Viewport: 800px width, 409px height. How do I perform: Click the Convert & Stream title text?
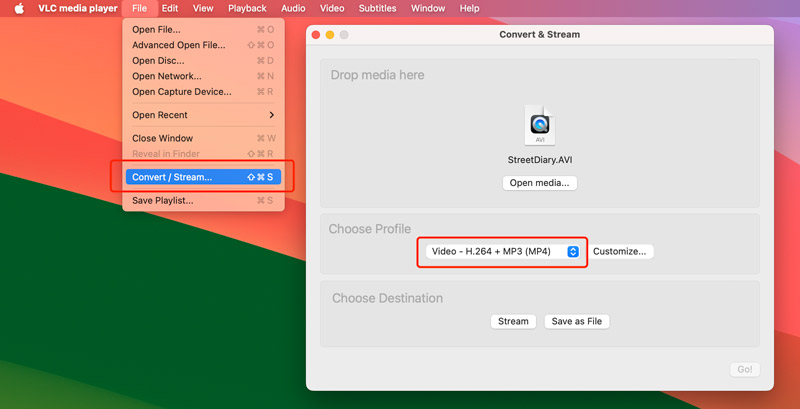coord(539,35)
